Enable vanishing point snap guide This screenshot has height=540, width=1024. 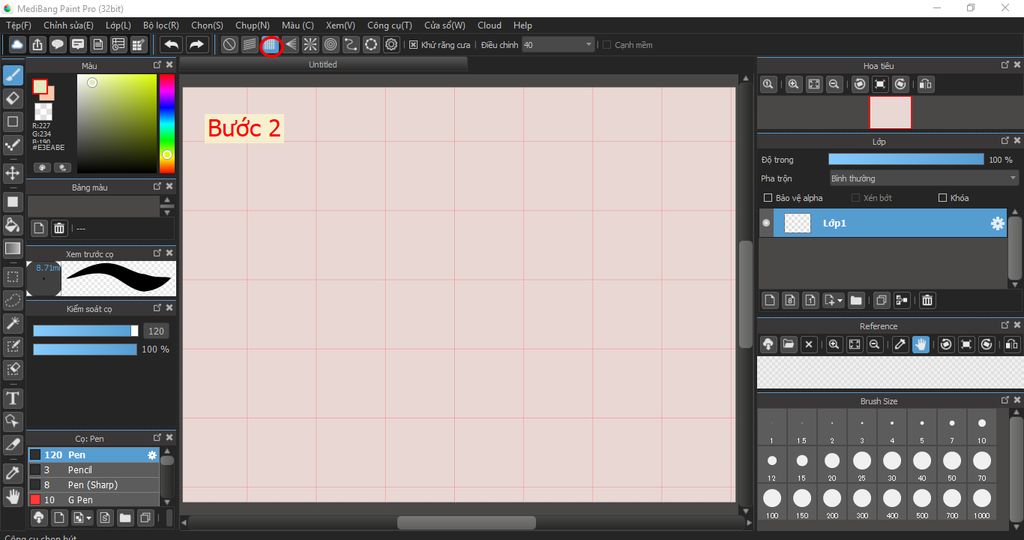click(291, 44)
